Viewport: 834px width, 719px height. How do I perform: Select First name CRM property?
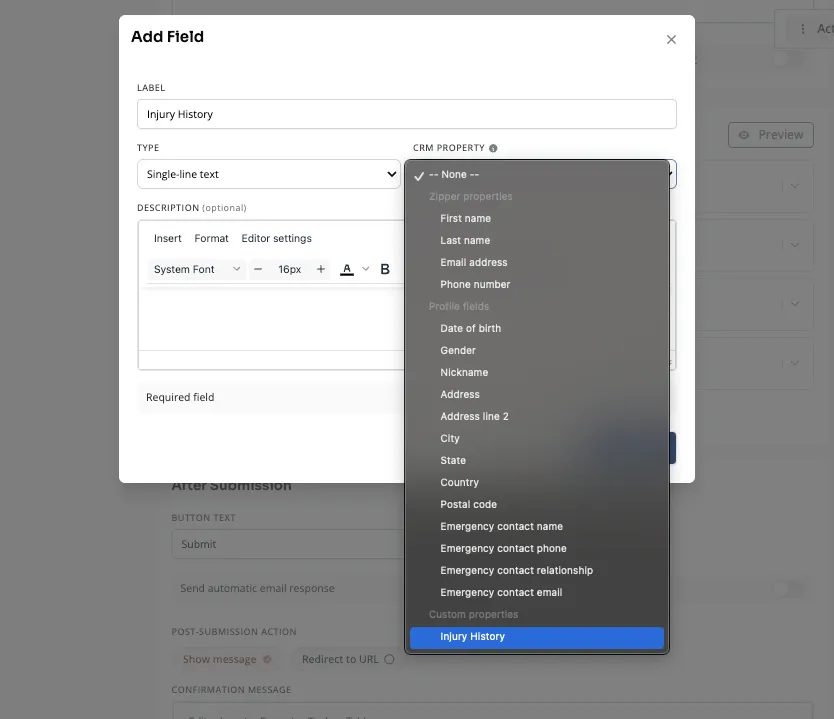(537, 219)
